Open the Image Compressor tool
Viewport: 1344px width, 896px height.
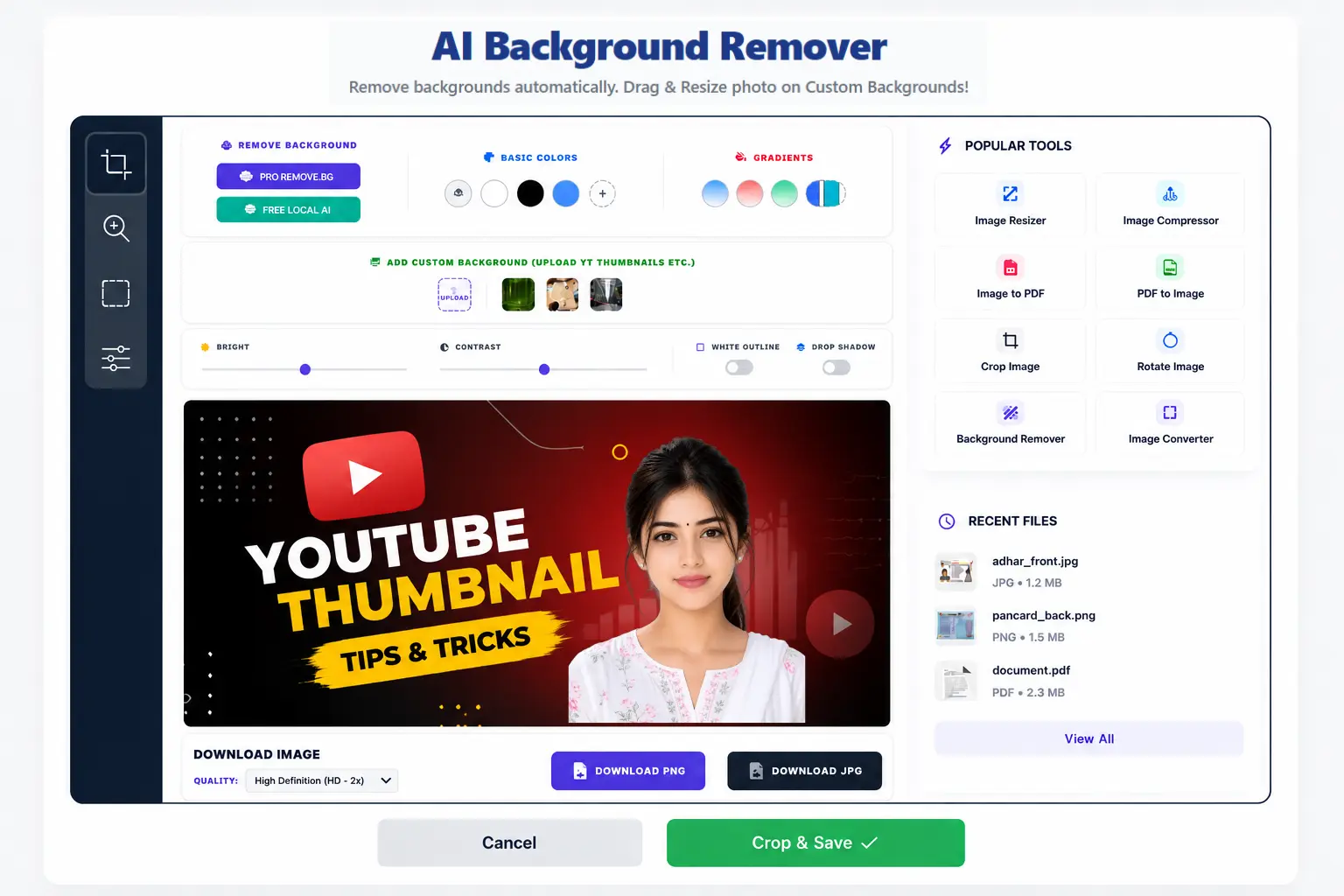coord(1171,206)
